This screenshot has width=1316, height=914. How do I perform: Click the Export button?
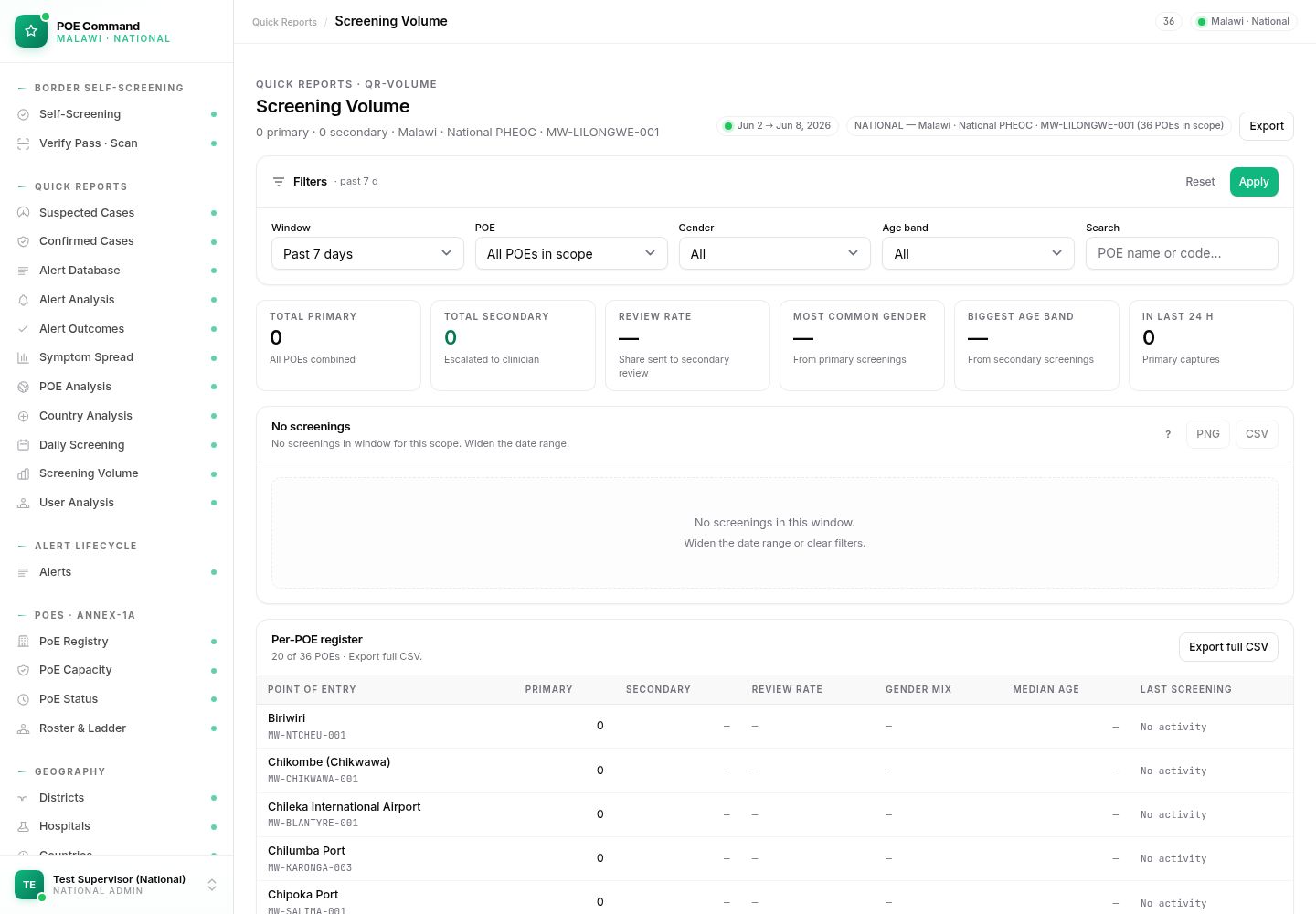(x=1267, y=126)
